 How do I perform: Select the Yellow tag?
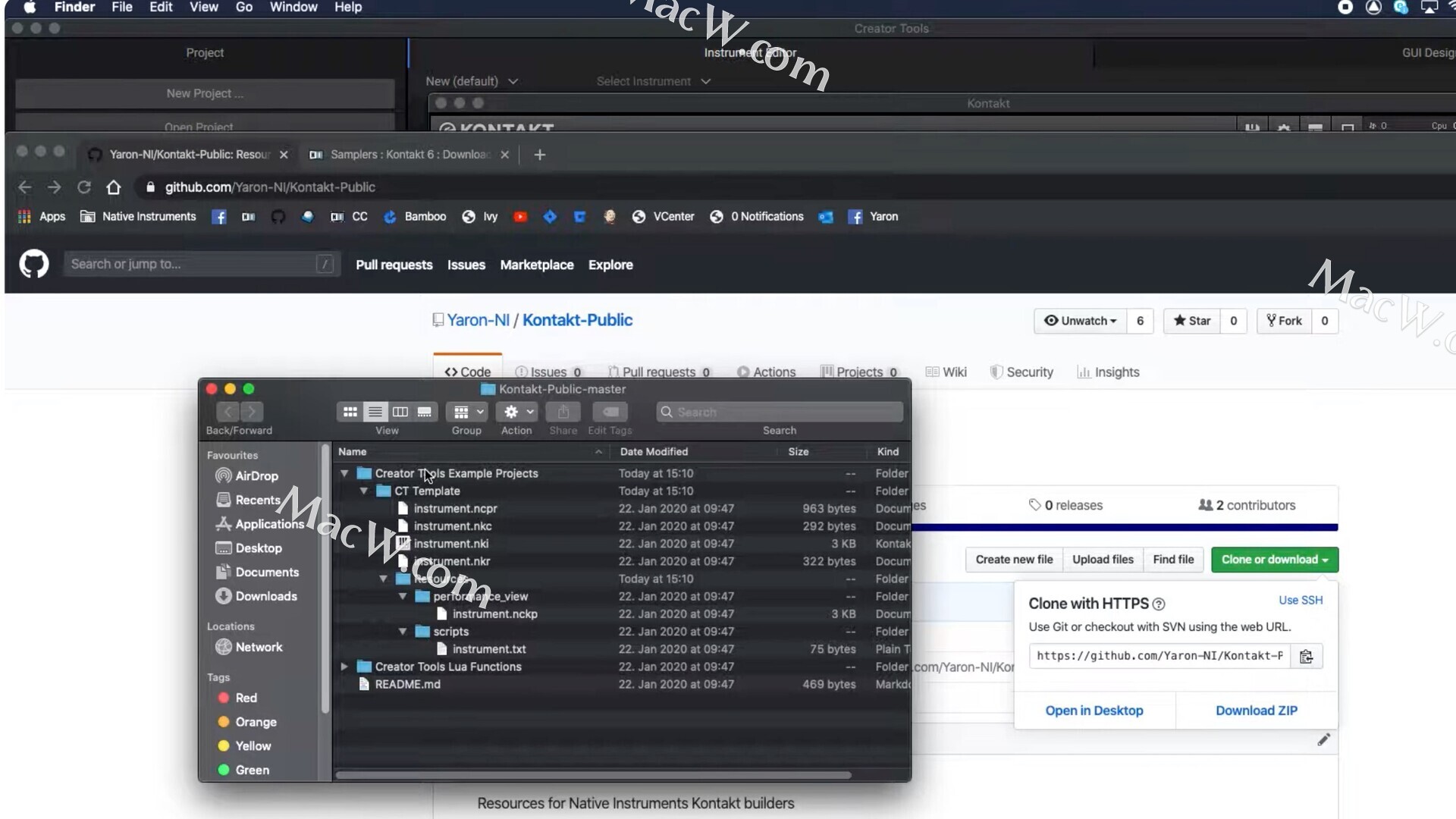244,746
